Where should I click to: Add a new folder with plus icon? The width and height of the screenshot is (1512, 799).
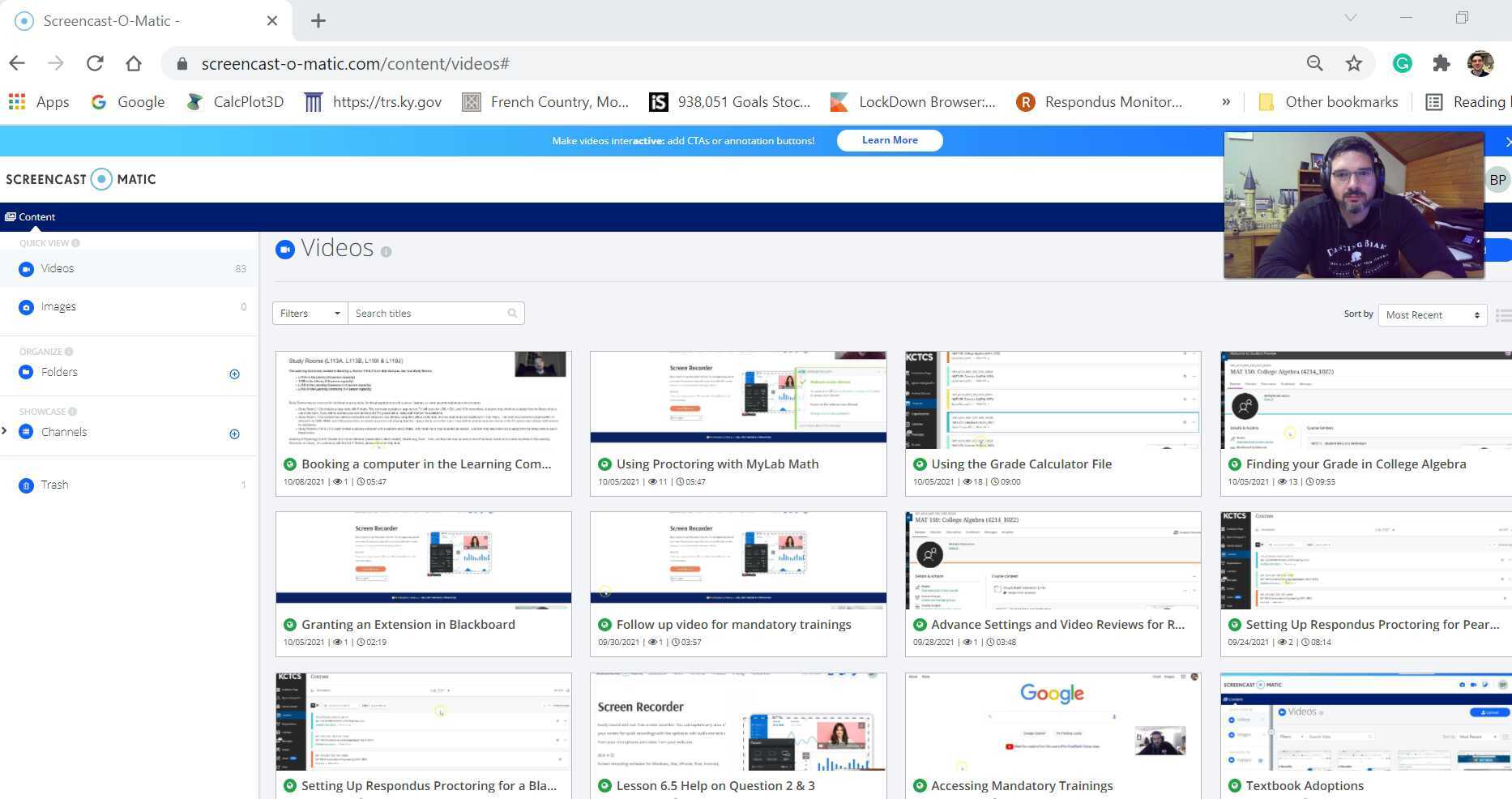point(234,374)
